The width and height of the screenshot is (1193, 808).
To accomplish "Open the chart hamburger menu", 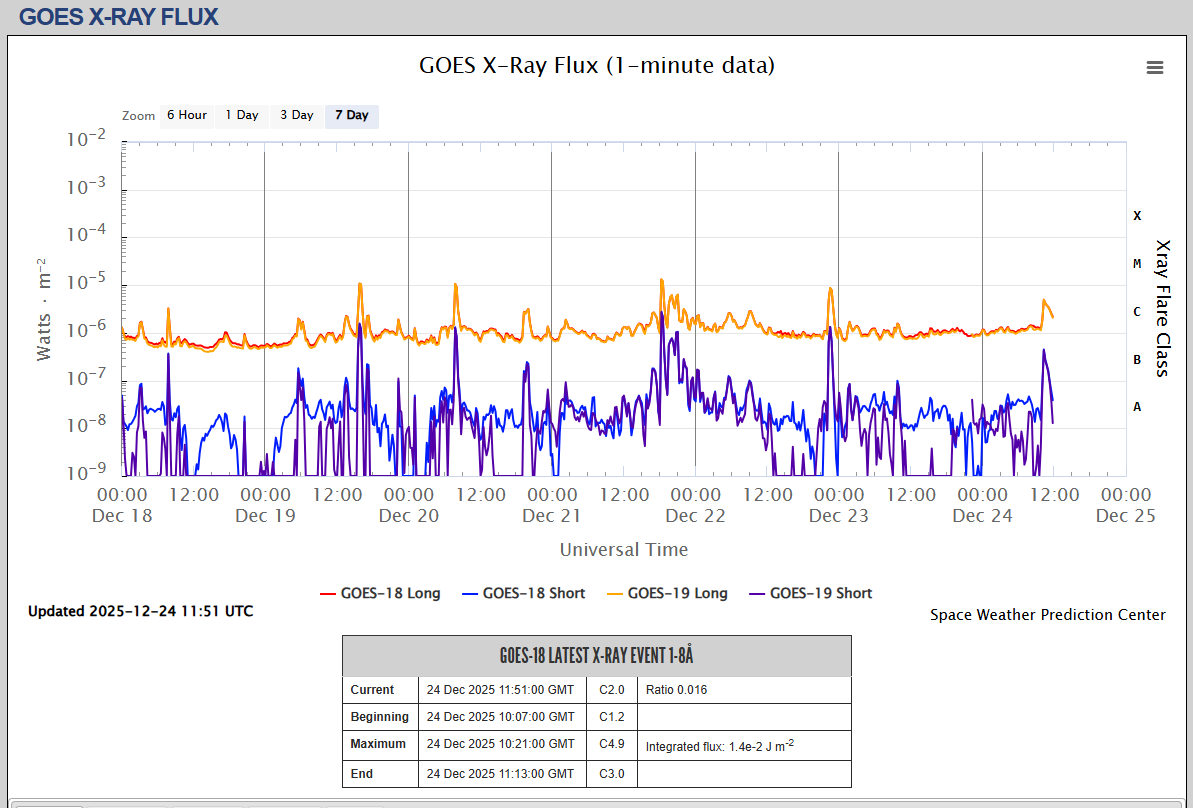I will pos(1154,67).
